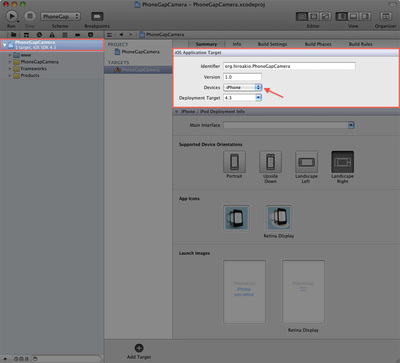Expand the Frameworks folder
Screen dimensions: 400x363
[10, 68]
